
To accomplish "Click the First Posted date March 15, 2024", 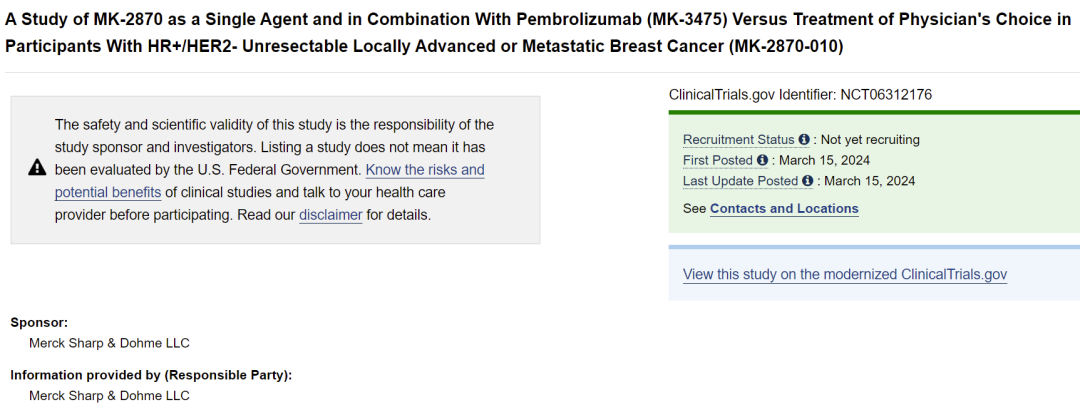I will tap(824, 161).
